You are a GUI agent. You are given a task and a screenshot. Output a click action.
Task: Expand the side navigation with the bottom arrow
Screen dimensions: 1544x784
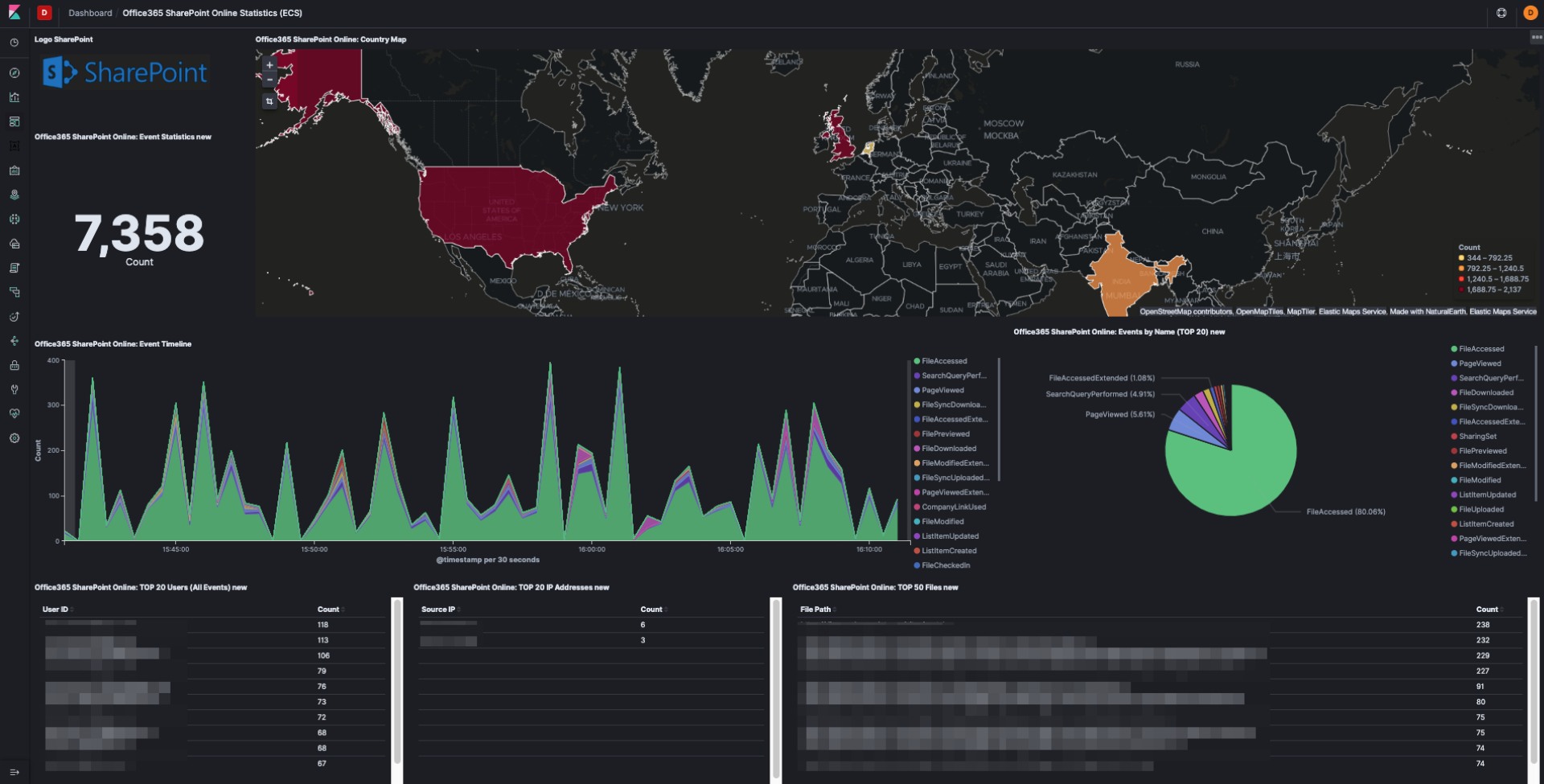[x=14, y=772]
